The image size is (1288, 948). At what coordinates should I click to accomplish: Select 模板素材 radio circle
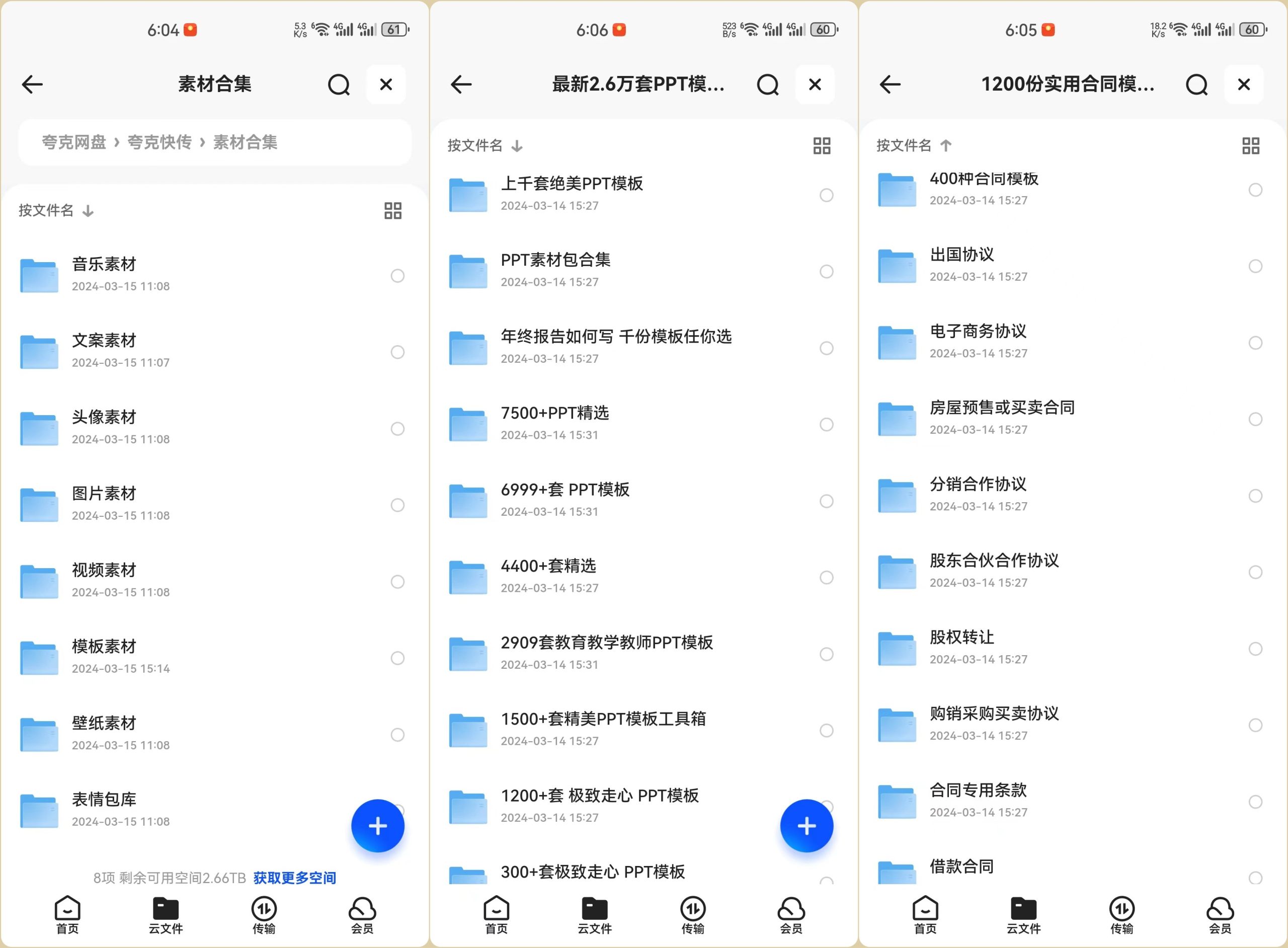point(397,658)
